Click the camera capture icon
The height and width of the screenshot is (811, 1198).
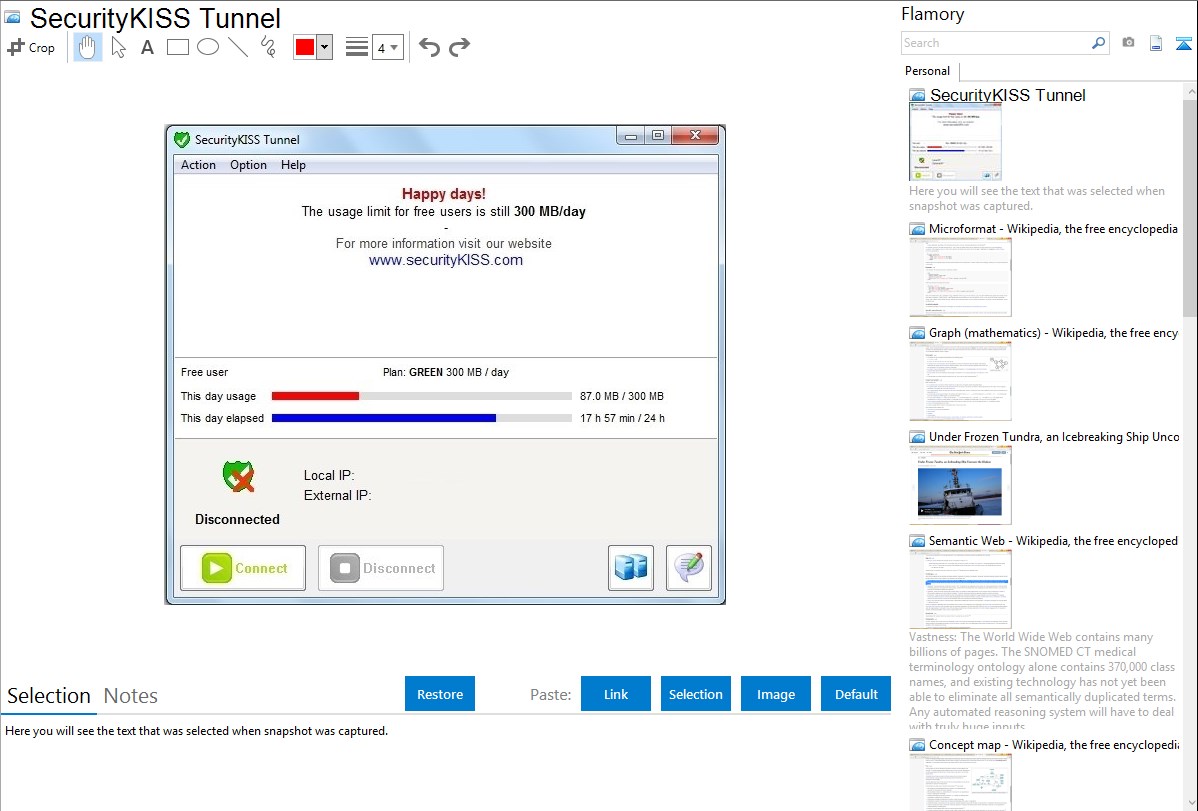(x=1128, y=43)
